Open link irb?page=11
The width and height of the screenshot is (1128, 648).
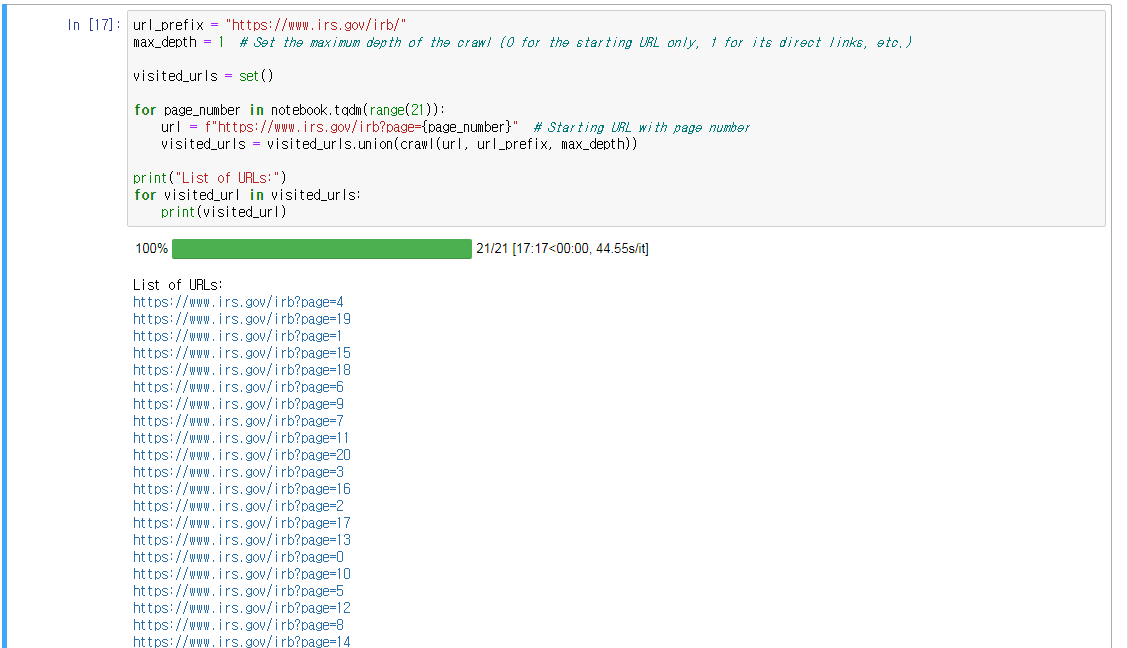tap(241, 438)
